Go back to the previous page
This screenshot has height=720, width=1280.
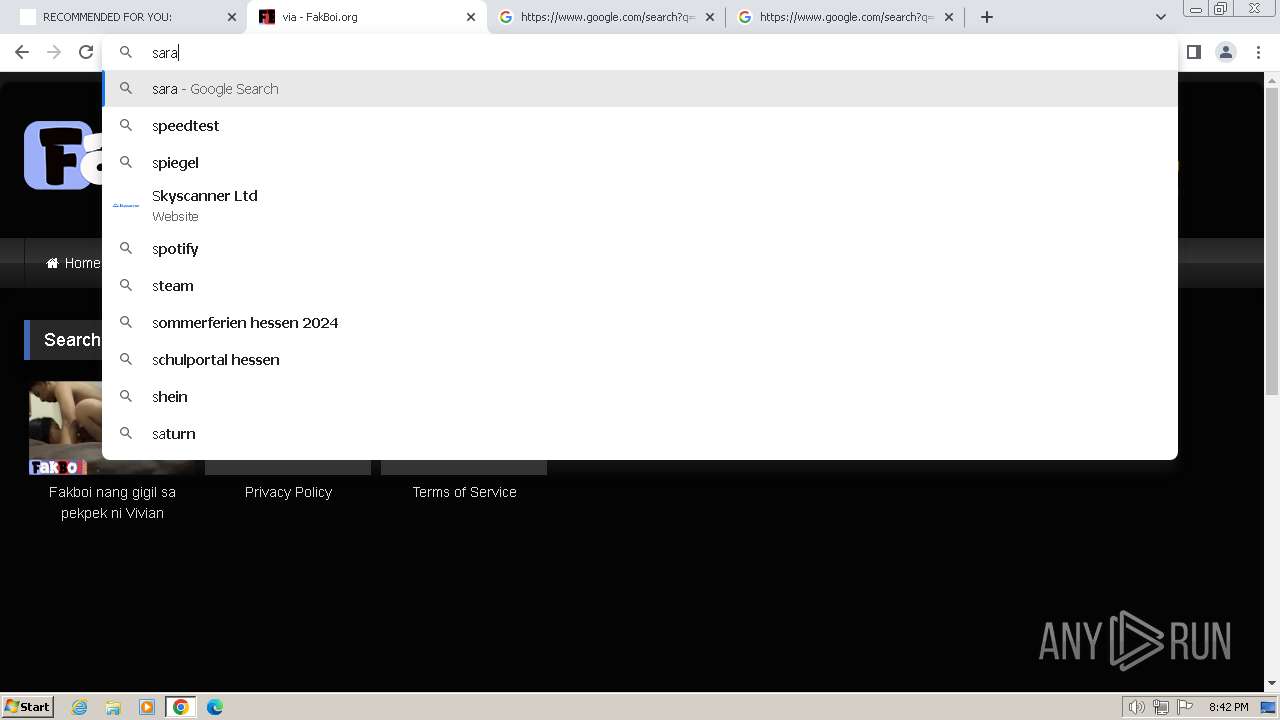coord(22,52)
